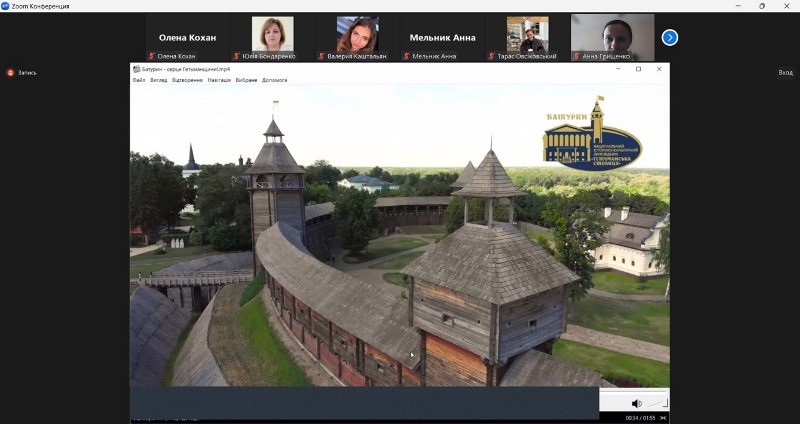800x424 pixels.
Task: Click the Zoom Конференция window title
Action: pyautogui.click(x=40, y=6)
